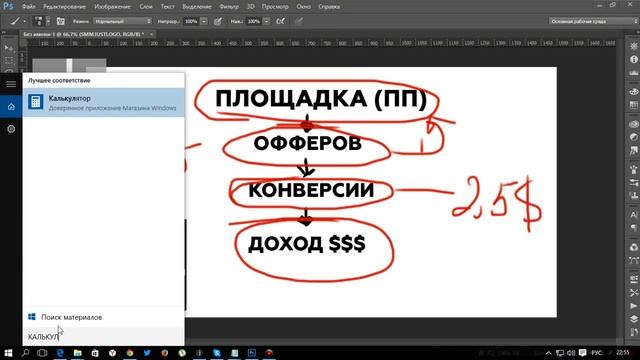Screen dimensions: 640x360
Task: Open the Редактирование menu
Action: [64, 7]
